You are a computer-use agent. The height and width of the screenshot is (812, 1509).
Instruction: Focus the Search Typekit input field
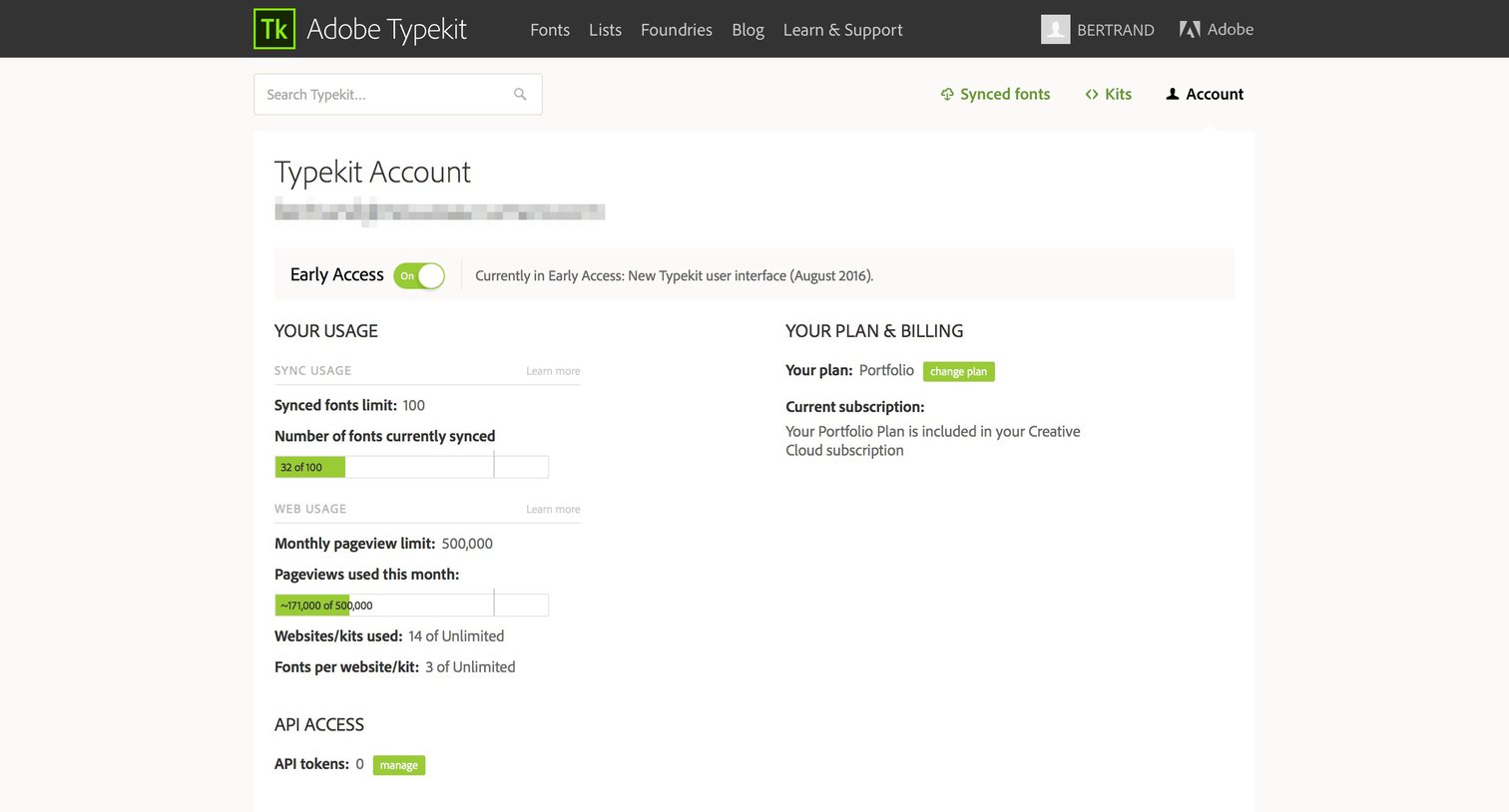pos(398,94)
